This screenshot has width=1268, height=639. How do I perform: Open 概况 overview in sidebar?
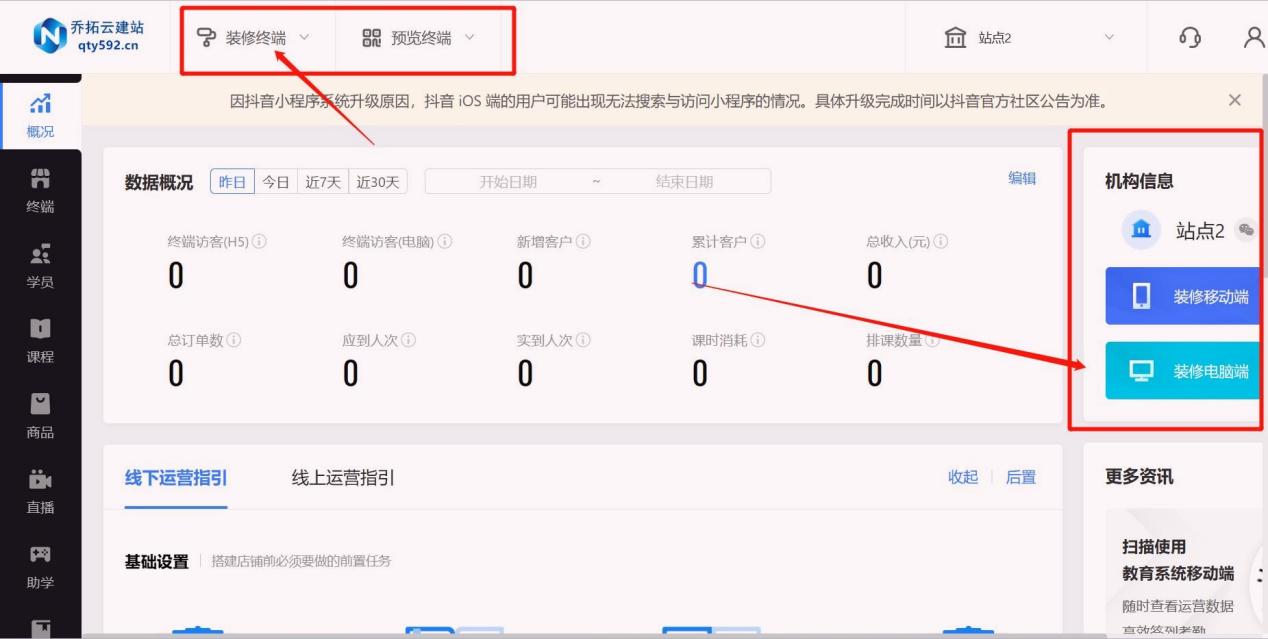[x=40, y=115]
